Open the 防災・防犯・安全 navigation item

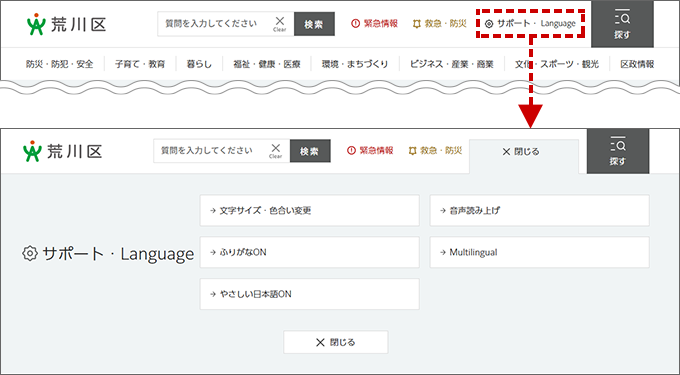pos(59,64)
